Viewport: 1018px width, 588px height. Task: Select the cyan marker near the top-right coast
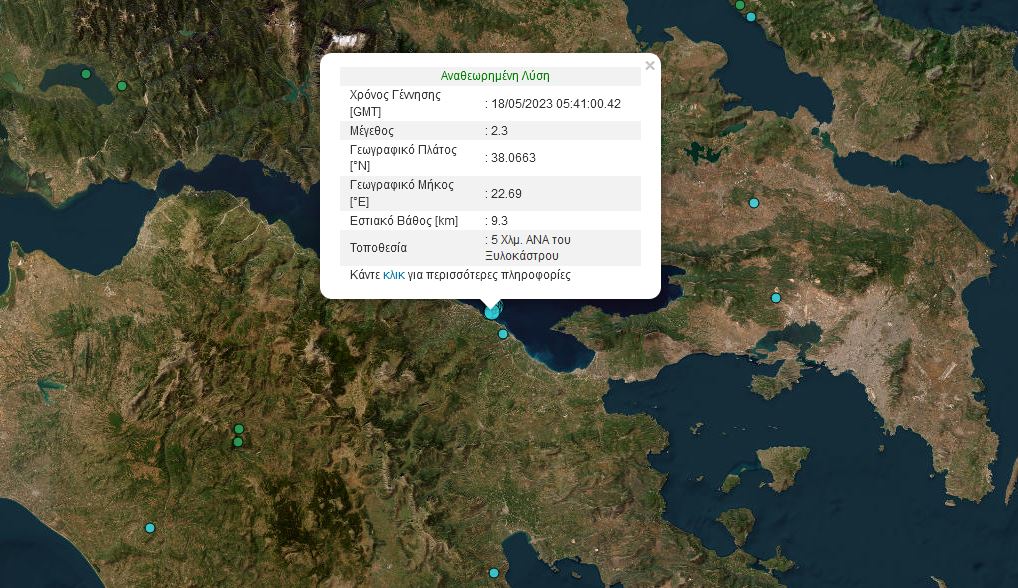tap(751, 17)
